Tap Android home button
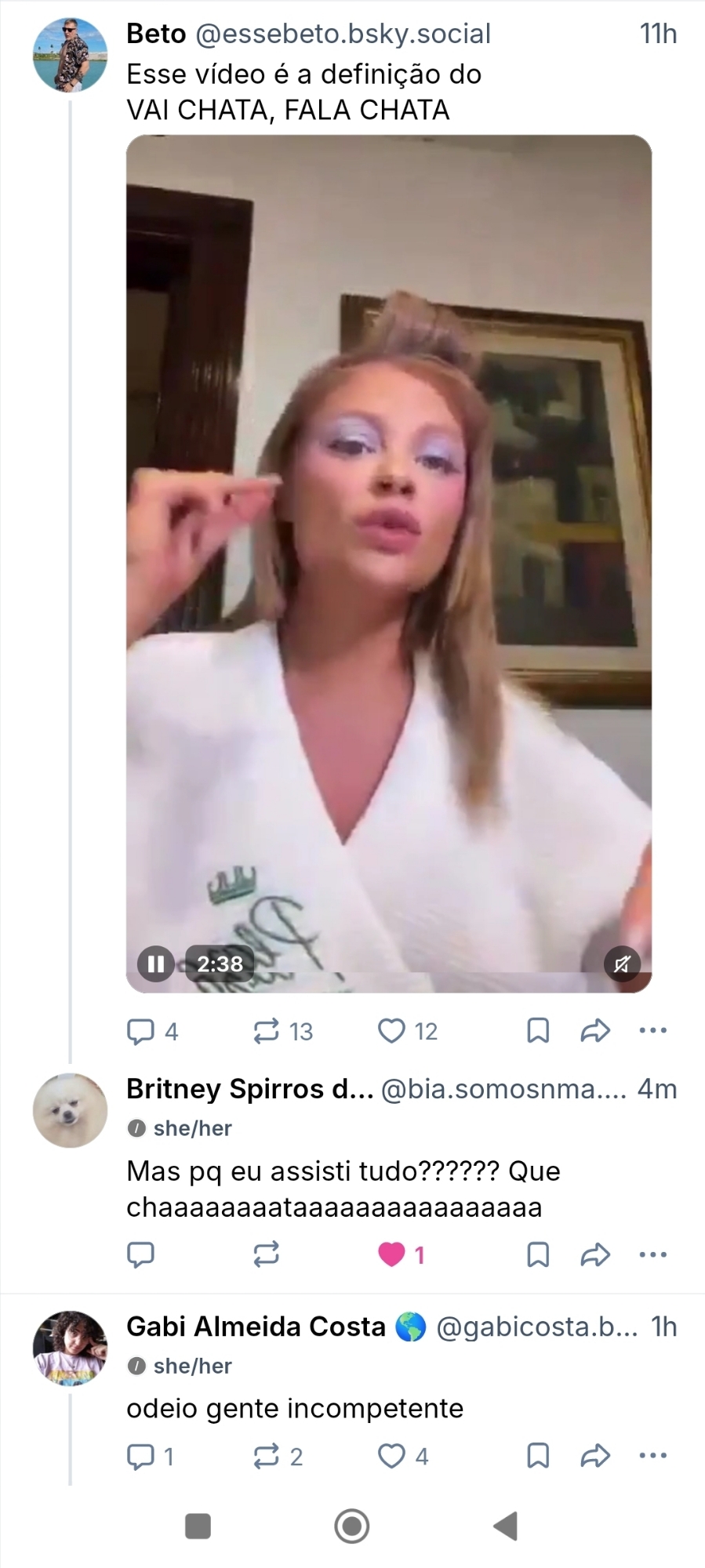The height and width of the screenshot is (1568, 705). pos(352,1526)
